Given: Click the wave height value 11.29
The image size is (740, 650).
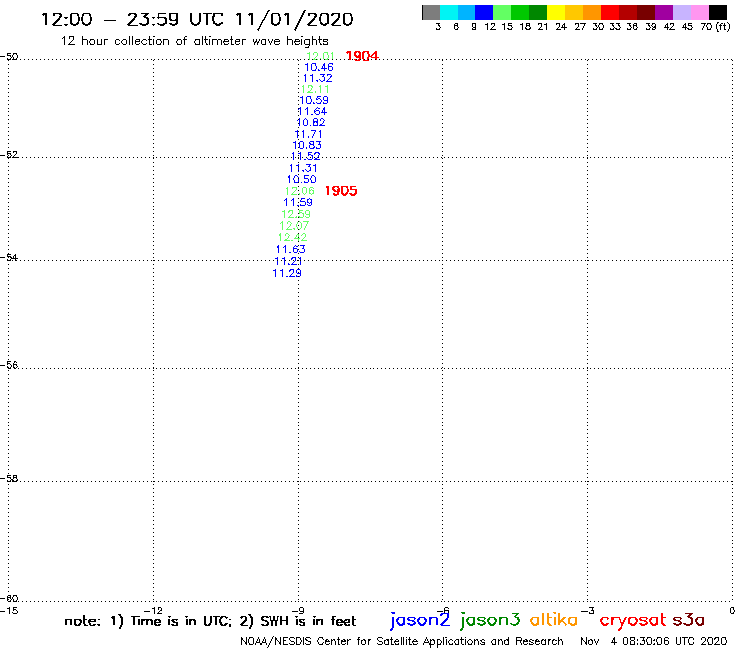Looking at the screenshot, I should pos(287,273).
